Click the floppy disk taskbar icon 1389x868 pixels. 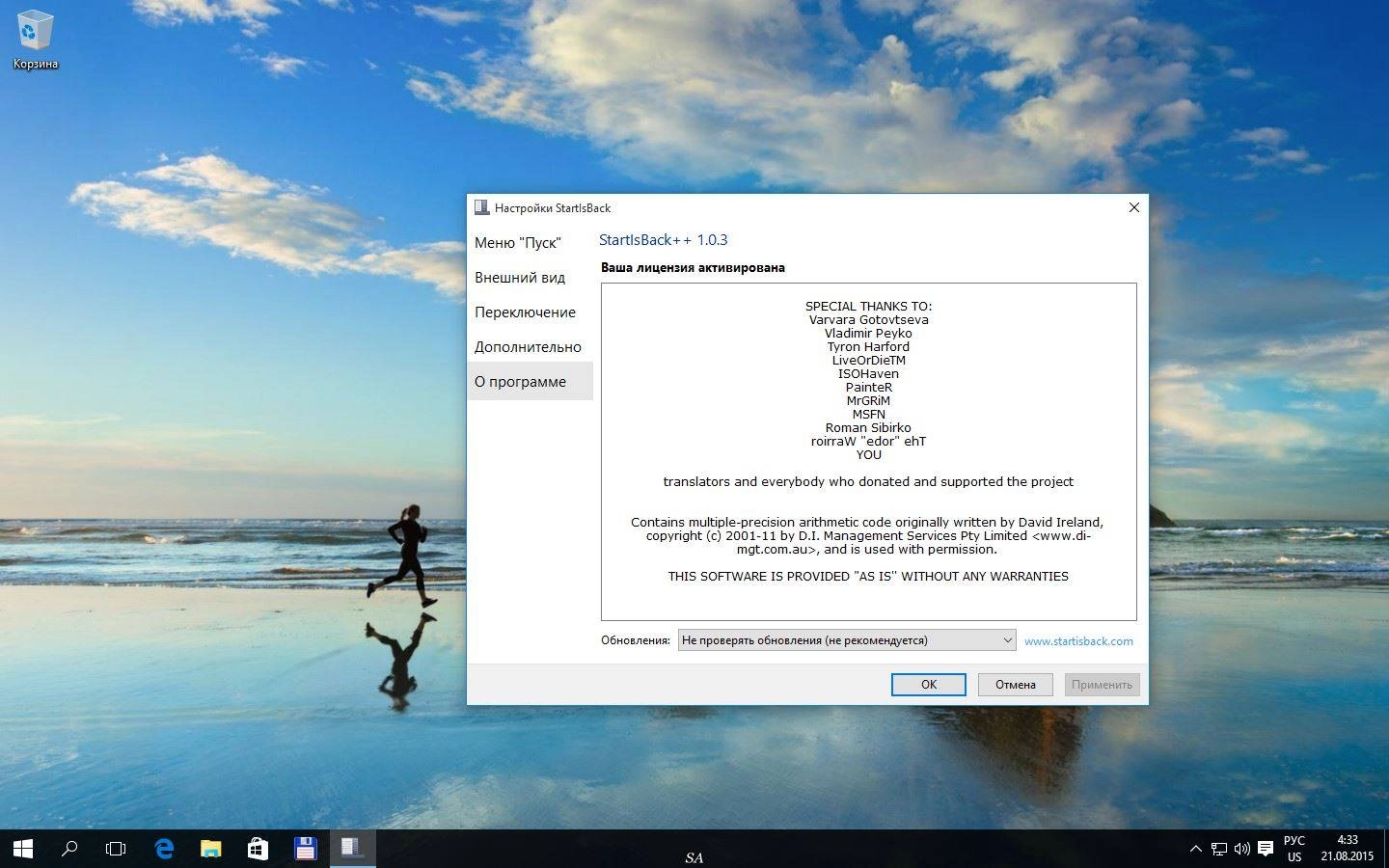(x=305, y=849)
